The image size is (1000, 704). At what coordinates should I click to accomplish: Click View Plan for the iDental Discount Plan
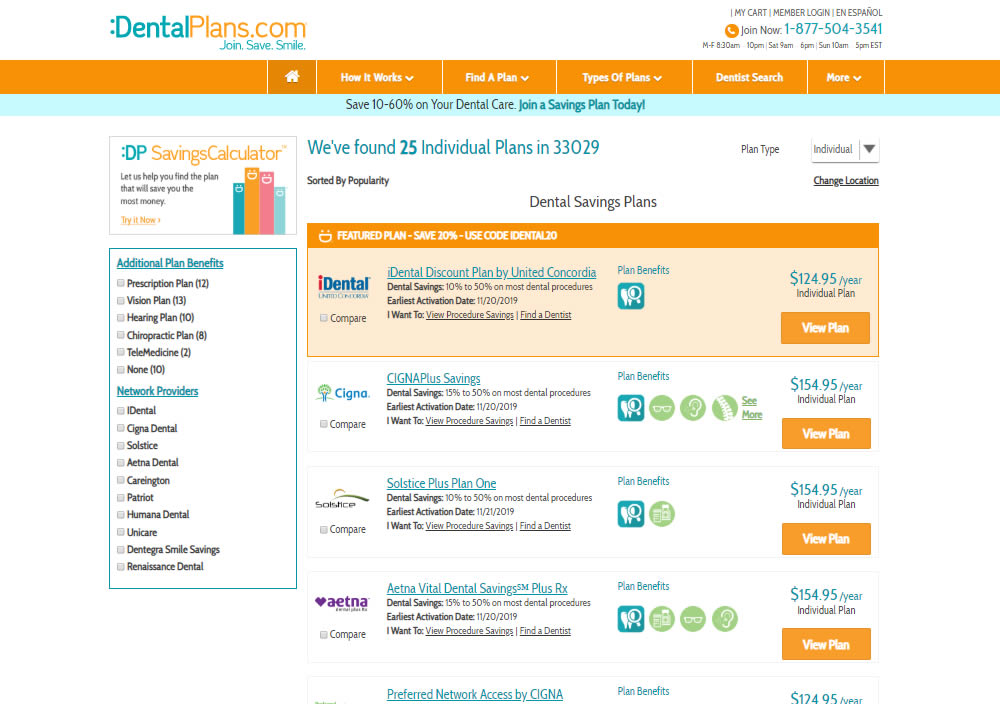[x=825, y=328]
